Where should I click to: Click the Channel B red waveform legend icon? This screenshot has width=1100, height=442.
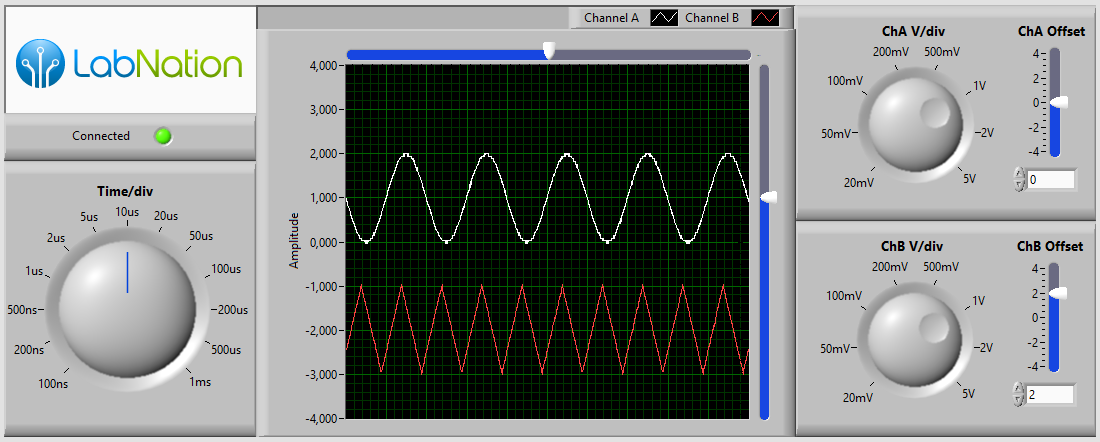pyautogui.click(x=765, y=18)
